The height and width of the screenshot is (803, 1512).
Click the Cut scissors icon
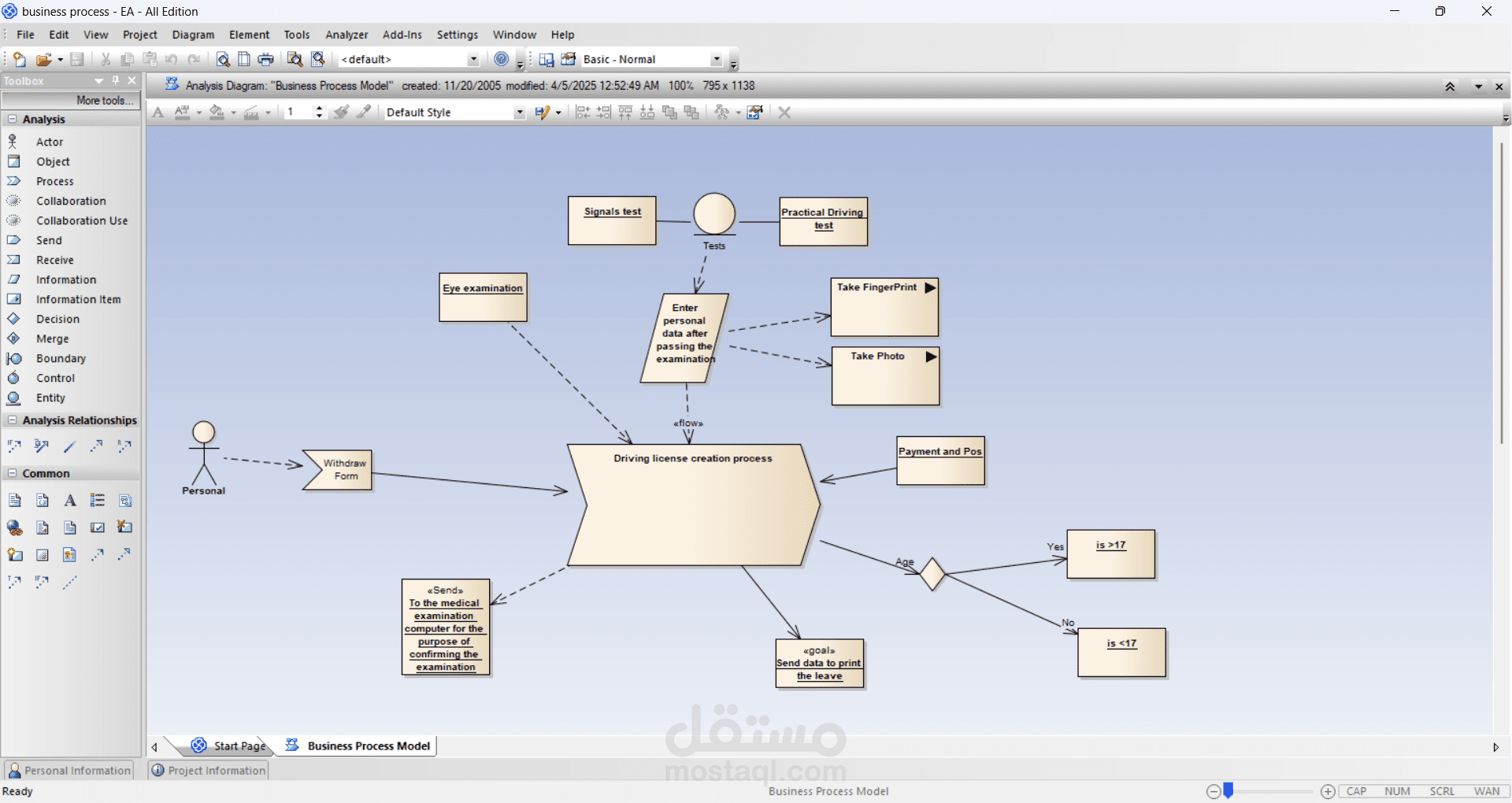[x=106, y=59]
